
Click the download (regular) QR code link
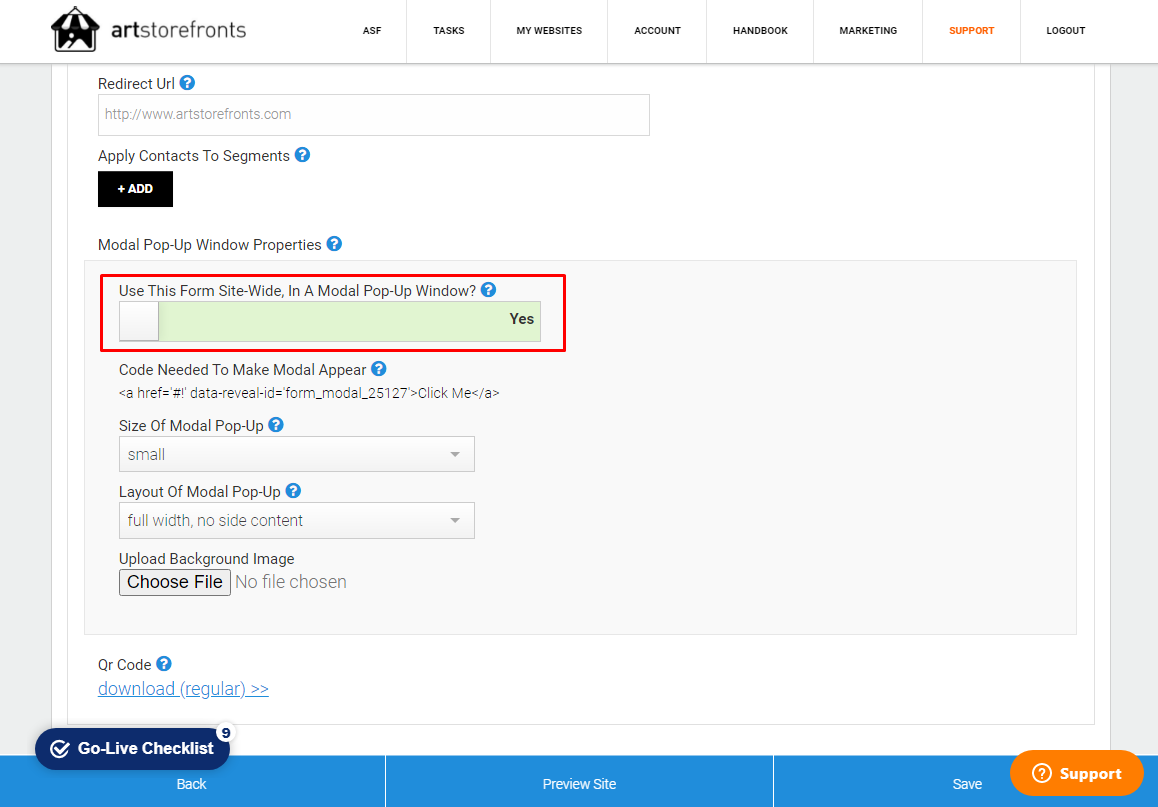click(x=183, y=689)
